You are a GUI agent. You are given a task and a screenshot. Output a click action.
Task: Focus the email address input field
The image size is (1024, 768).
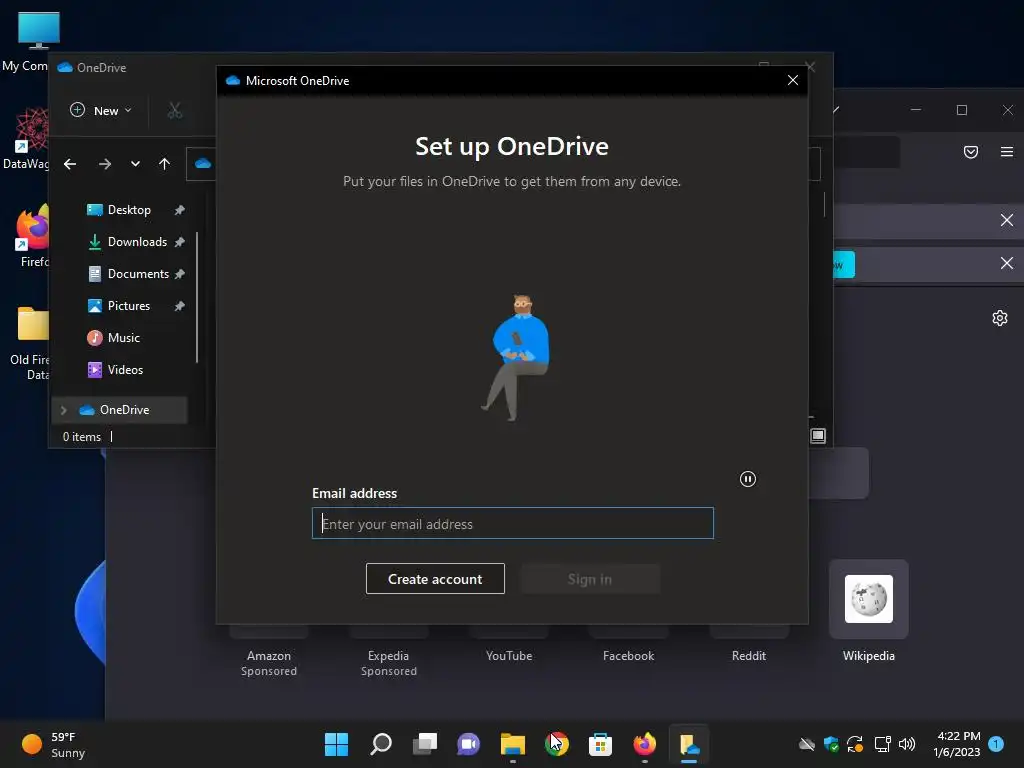pos(513,523)
